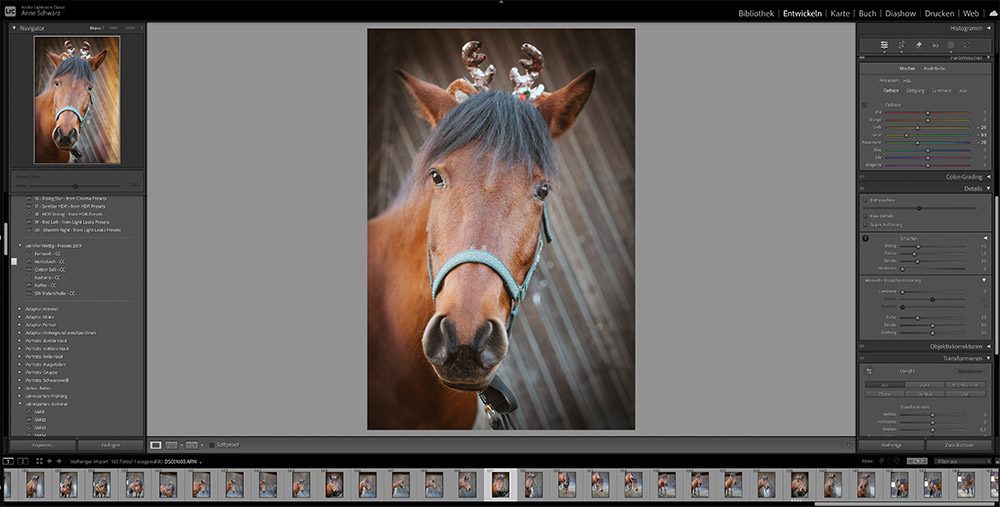Image resolution: width=1000 pixels, height=507 pixels.
Task: Enable the Super Auflösung checkbox
Action: (x=865, y=224)
